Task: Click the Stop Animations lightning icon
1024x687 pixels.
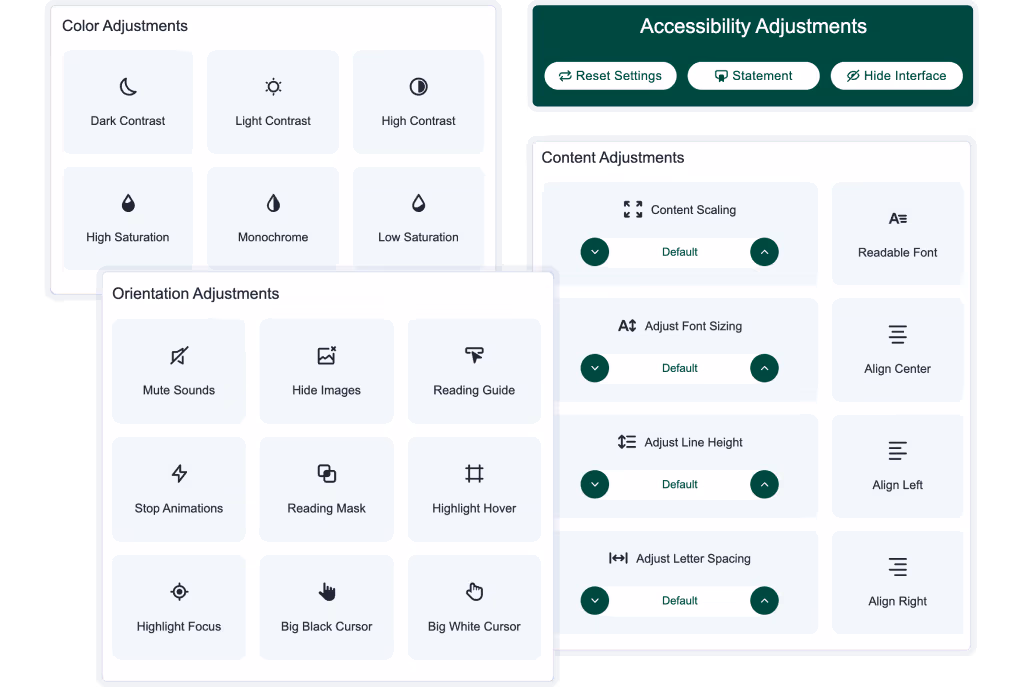Action: click(x=179, y=474)
